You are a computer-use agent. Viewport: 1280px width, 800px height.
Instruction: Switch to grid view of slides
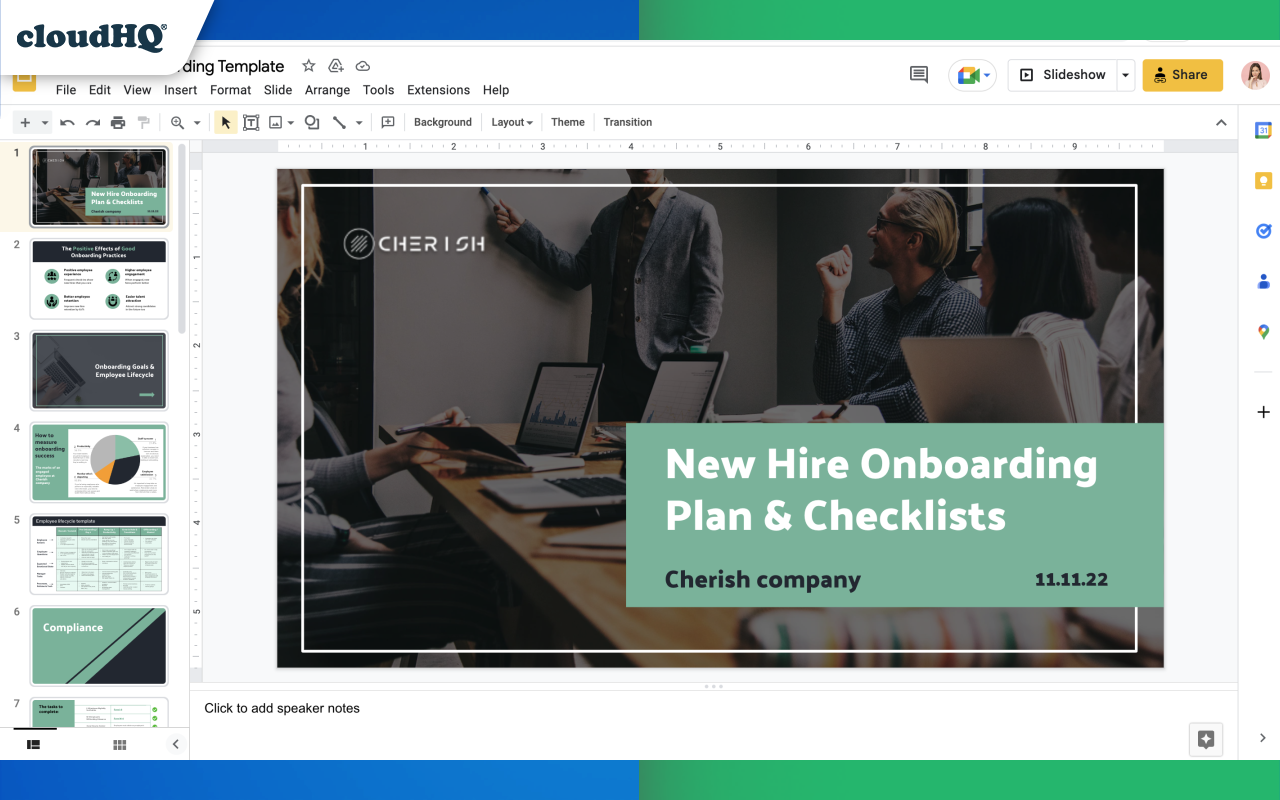click(119, 744)
